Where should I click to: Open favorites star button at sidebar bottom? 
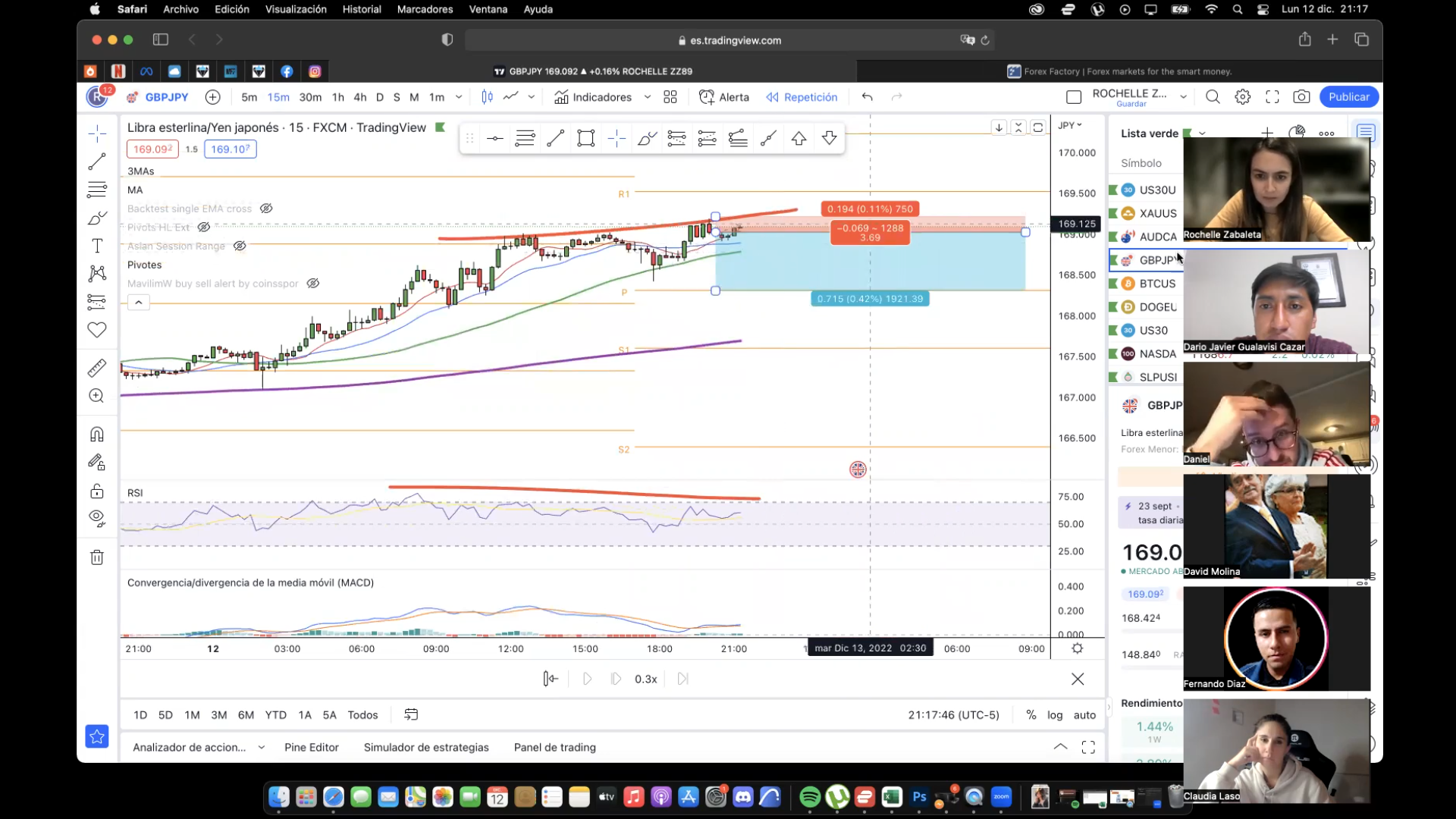point(97,736)
